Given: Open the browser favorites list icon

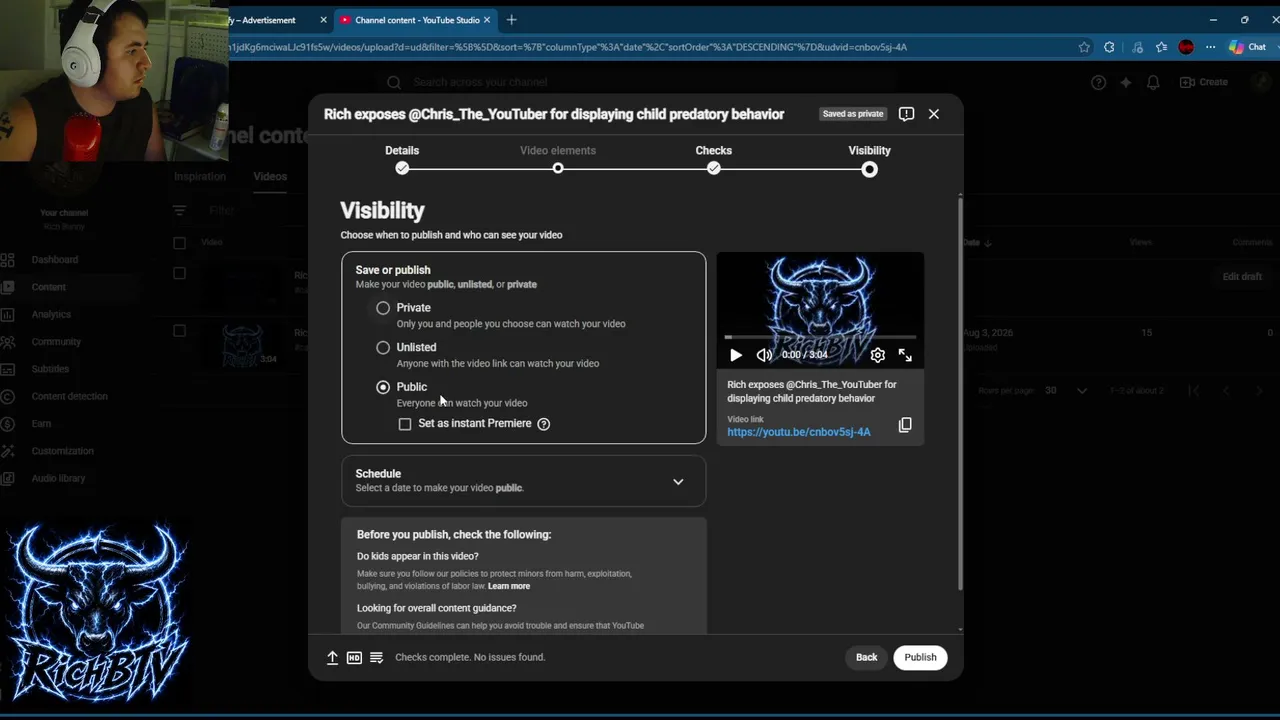Looking at the screenshot, I should (1161, 47).
